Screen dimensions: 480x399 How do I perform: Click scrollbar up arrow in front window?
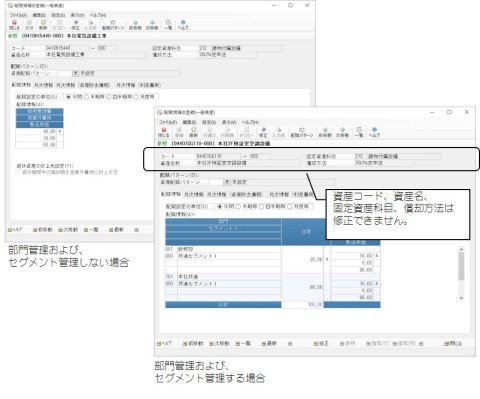point(461,249)
